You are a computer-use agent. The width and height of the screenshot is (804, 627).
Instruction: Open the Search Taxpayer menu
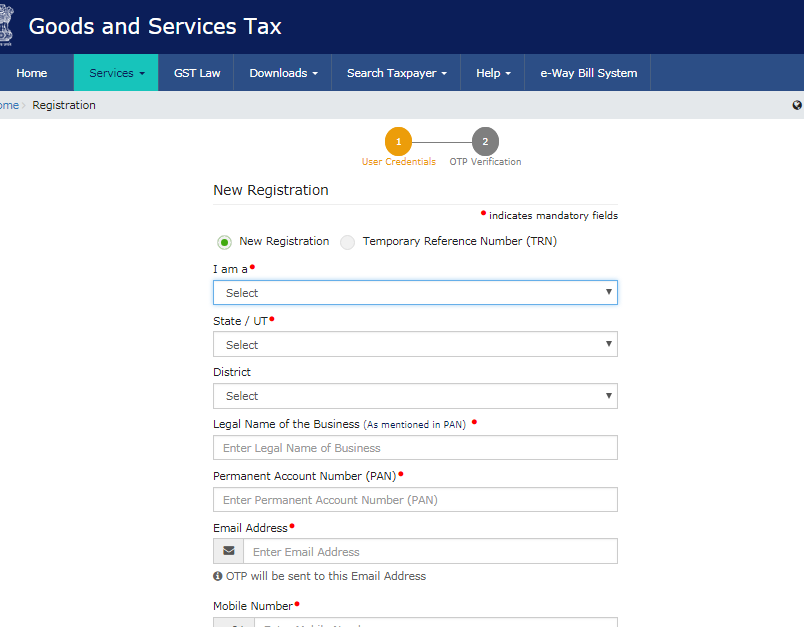[395, 72]
